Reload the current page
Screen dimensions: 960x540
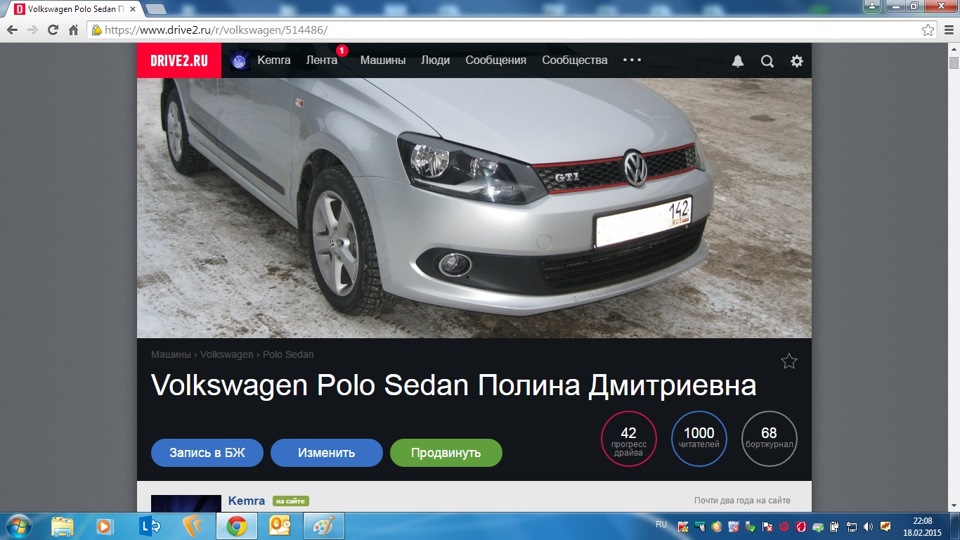pos(53,29)
